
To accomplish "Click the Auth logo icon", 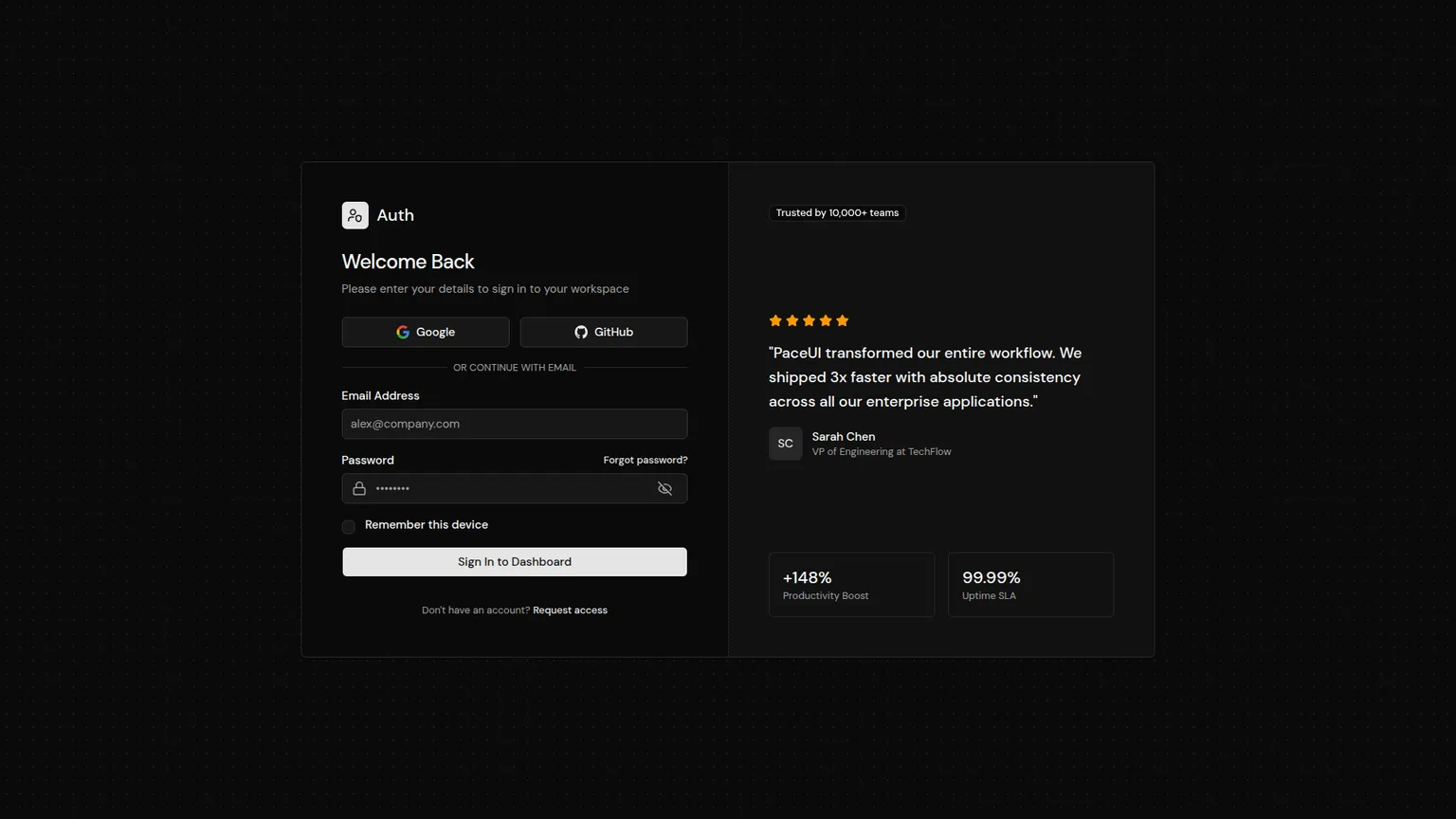I will (355, 215).
